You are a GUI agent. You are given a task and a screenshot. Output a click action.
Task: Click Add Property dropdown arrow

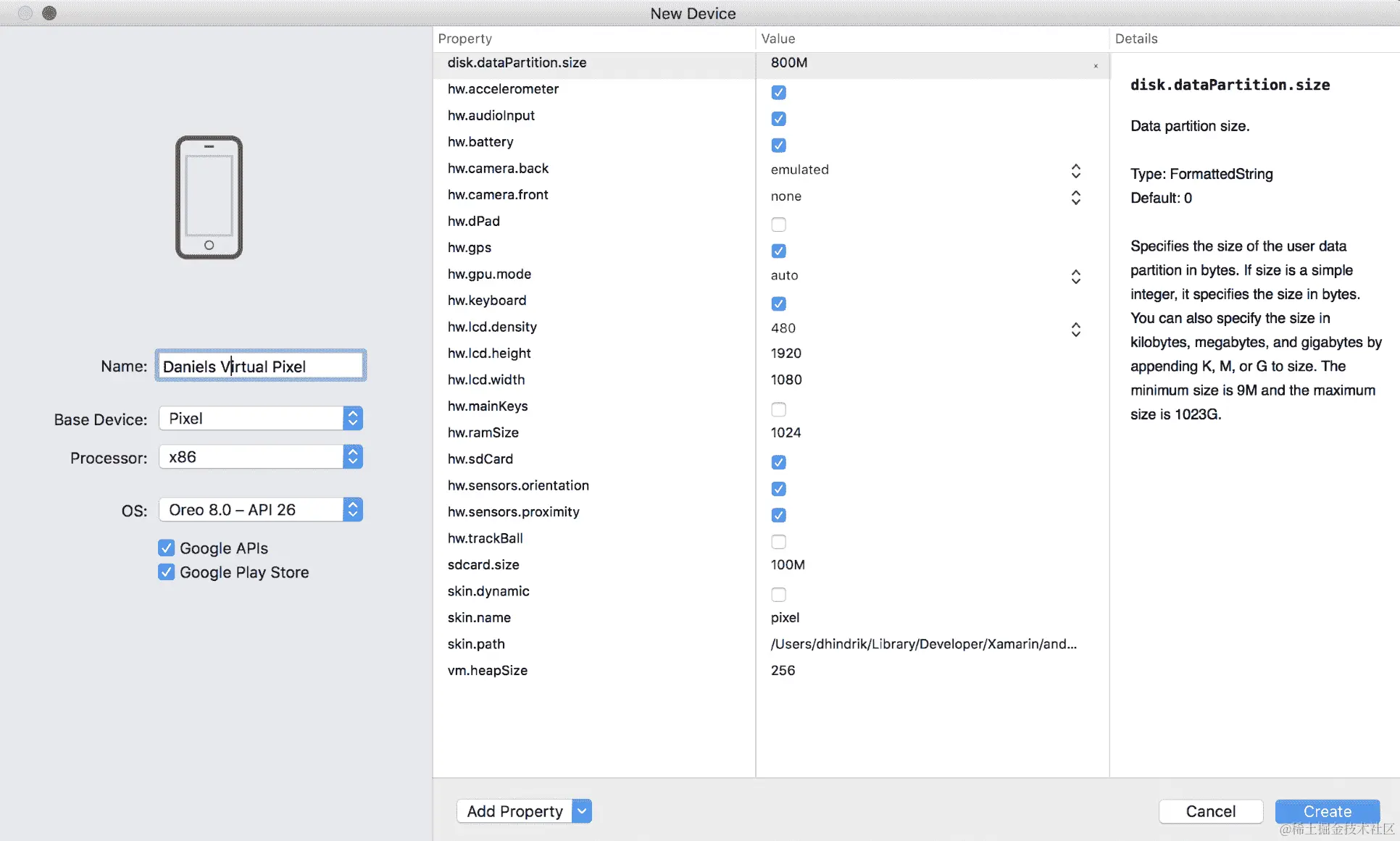tap(582, 811)
